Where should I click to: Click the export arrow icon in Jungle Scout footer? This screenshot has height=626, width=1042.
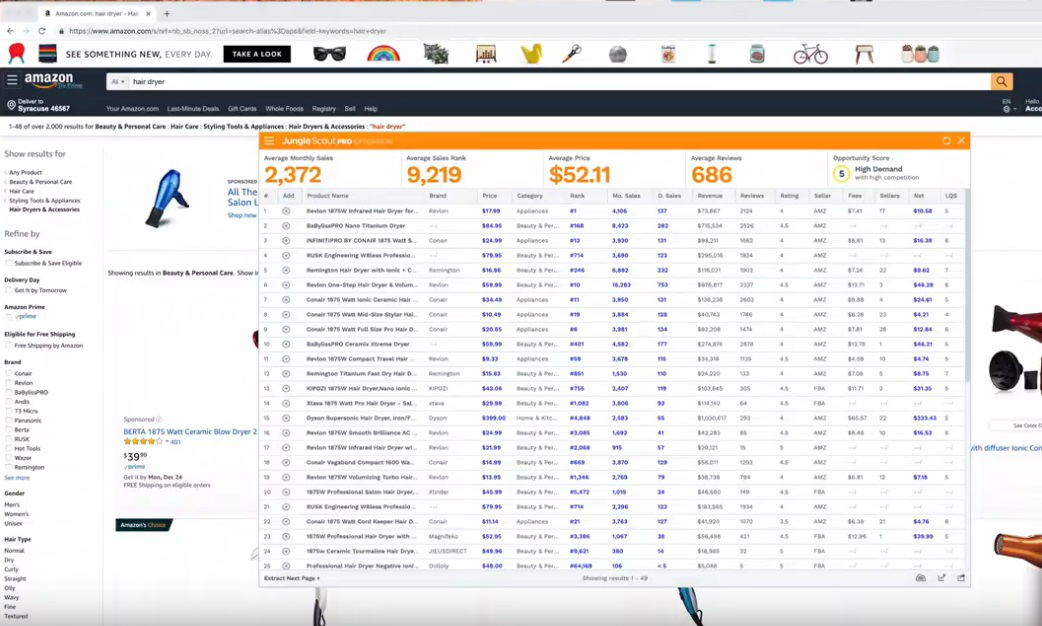(941, 578)
